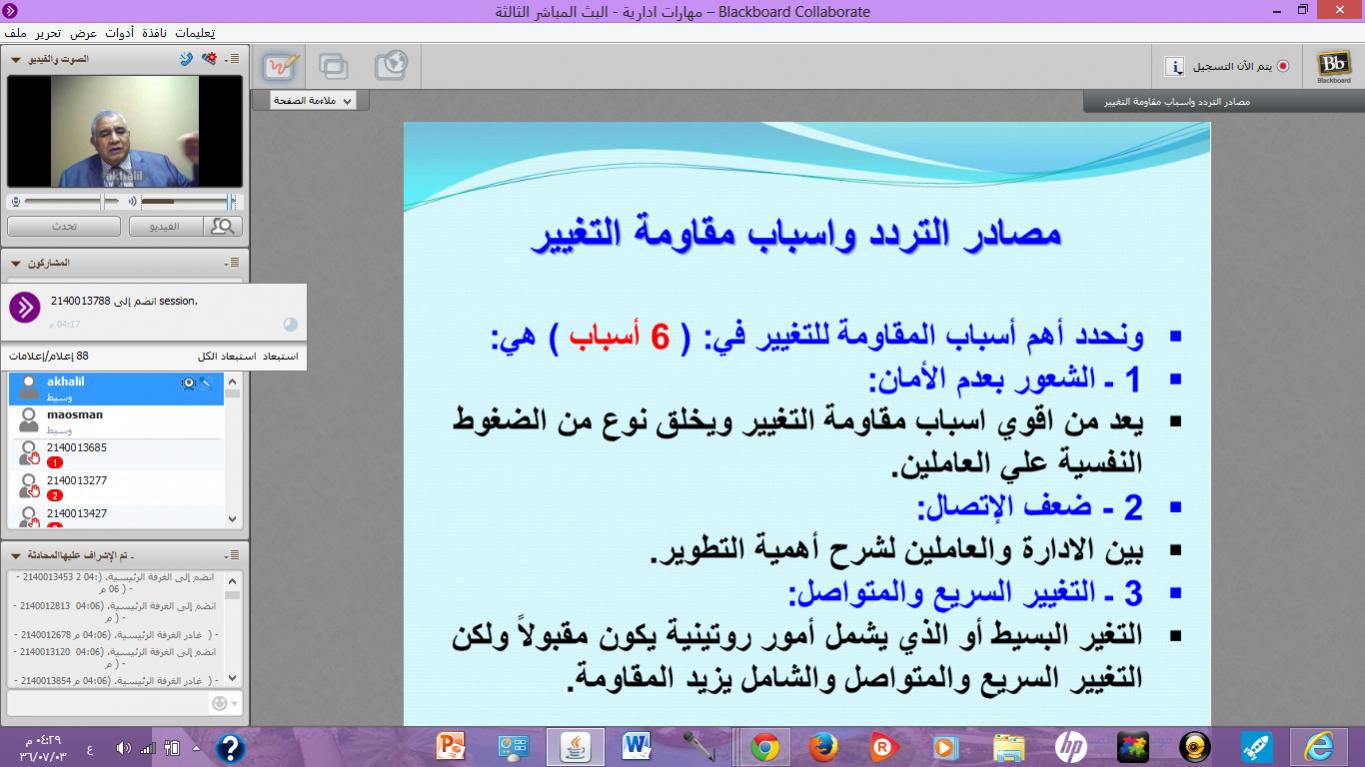
Task: Click the Blackboard logo icon
Action: coord(1333,66)
